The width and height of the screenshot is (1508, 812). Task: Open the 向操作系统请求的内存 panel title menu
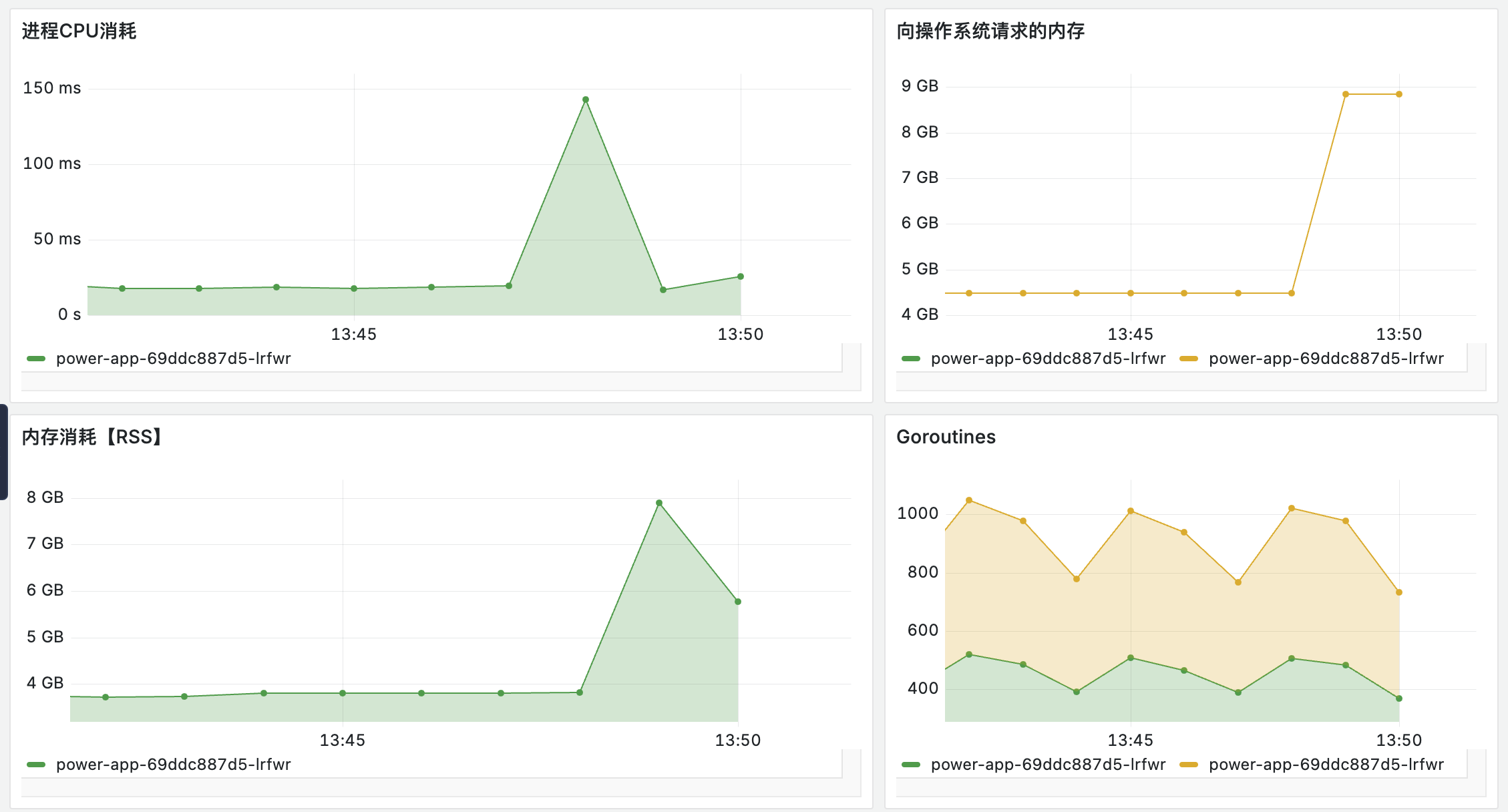pyautogui.click(x=990, y=31)
